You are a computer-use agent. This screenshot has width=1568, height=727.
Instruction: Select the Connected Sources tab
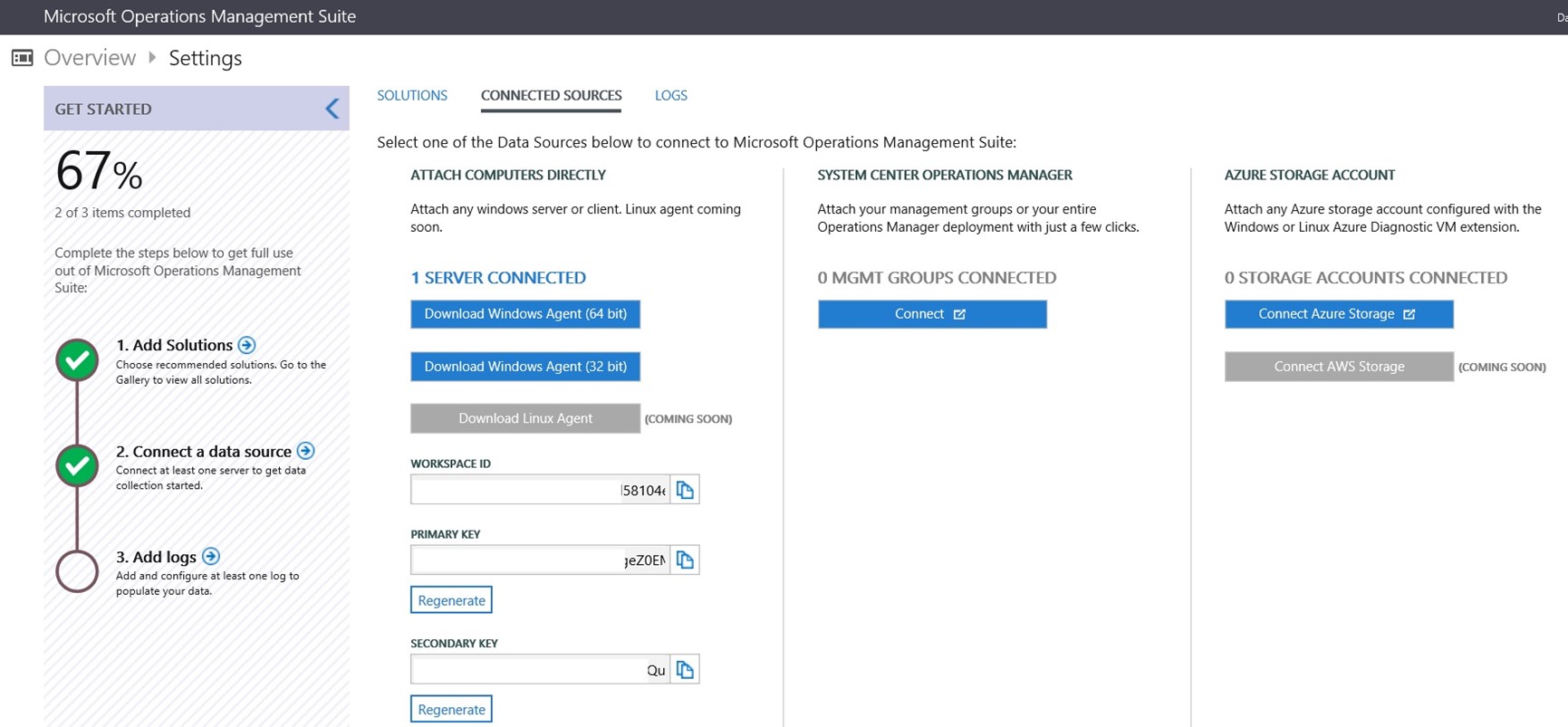coord(551,95)
